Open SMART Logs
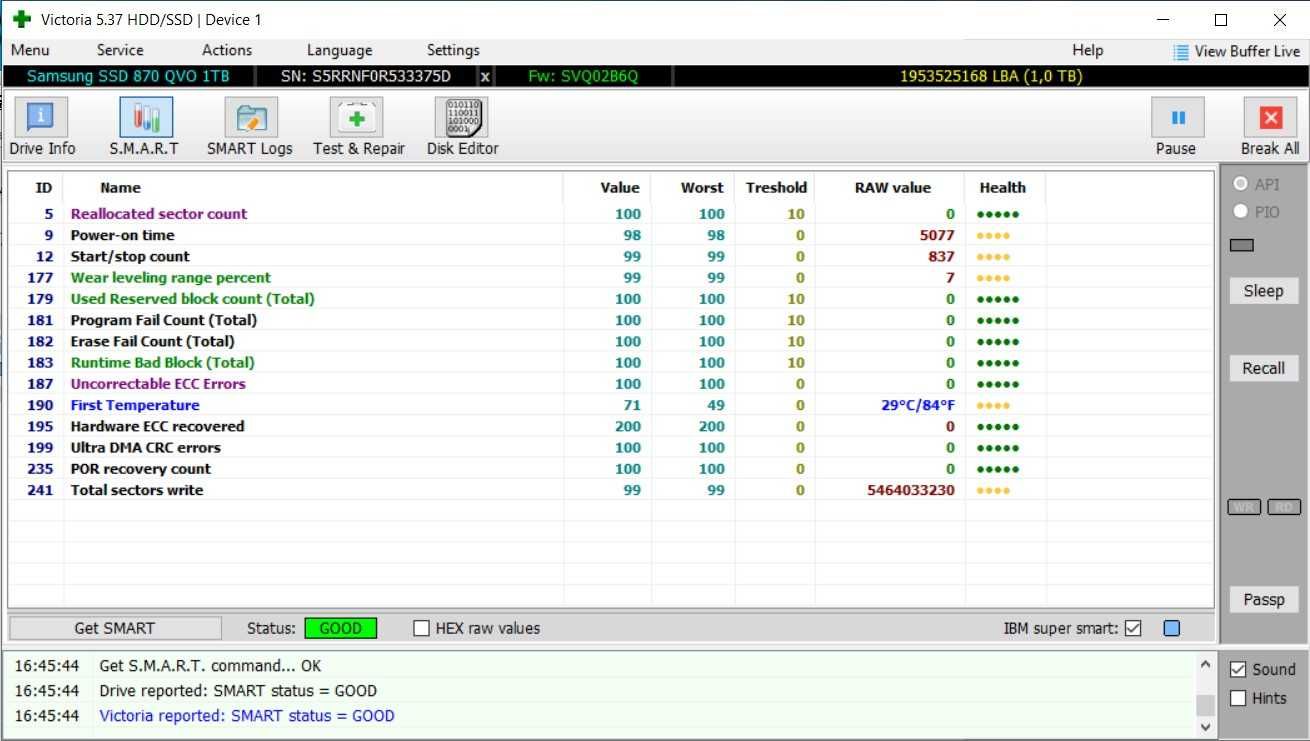 pos(250,127)
